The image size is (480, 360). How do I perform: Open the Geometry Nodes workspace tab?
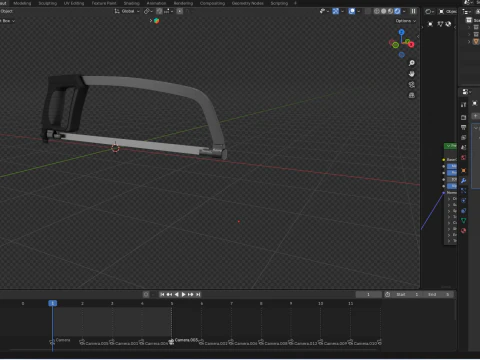tap(247, 3)
